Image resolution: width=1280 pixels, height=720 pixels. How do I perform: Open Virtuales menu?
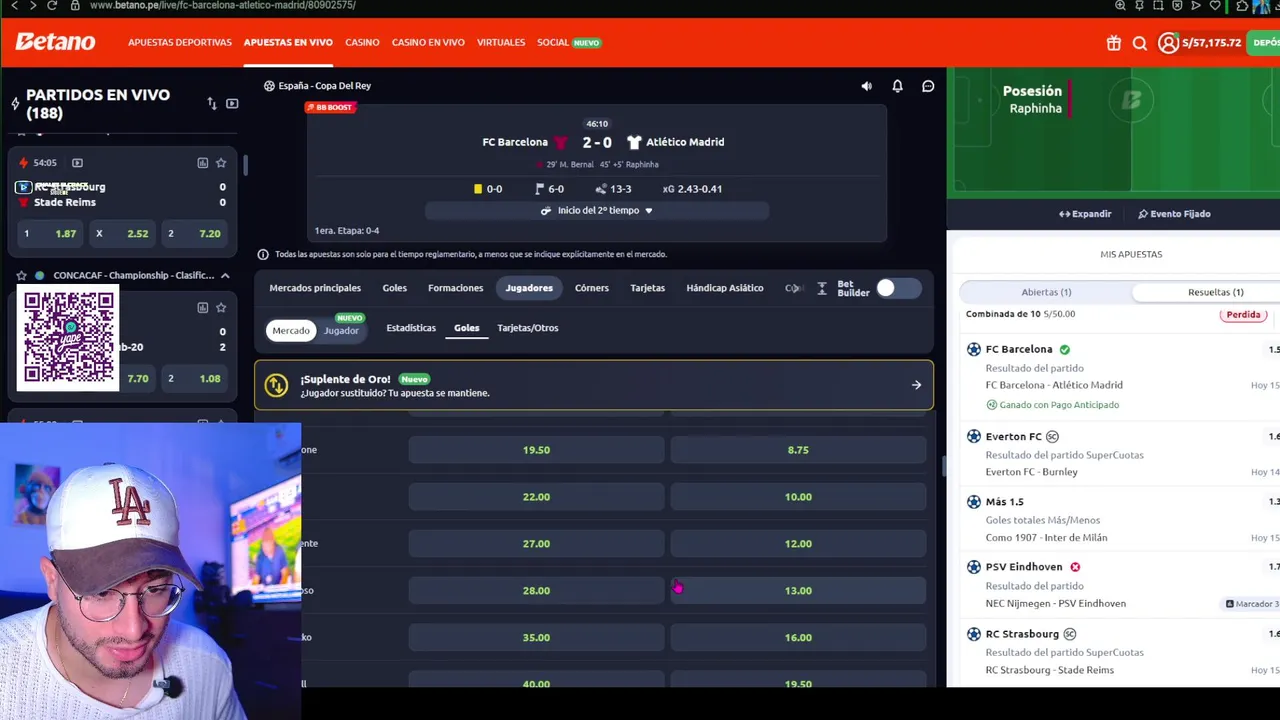click(501, 43)
